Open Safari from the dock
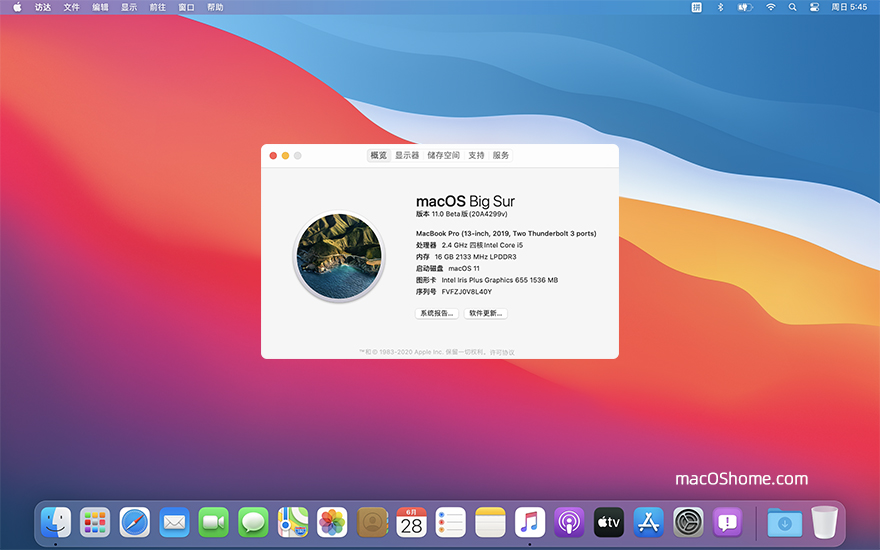Image resolution: width=880 pixels, height=550 pixels. pos(134,522)
